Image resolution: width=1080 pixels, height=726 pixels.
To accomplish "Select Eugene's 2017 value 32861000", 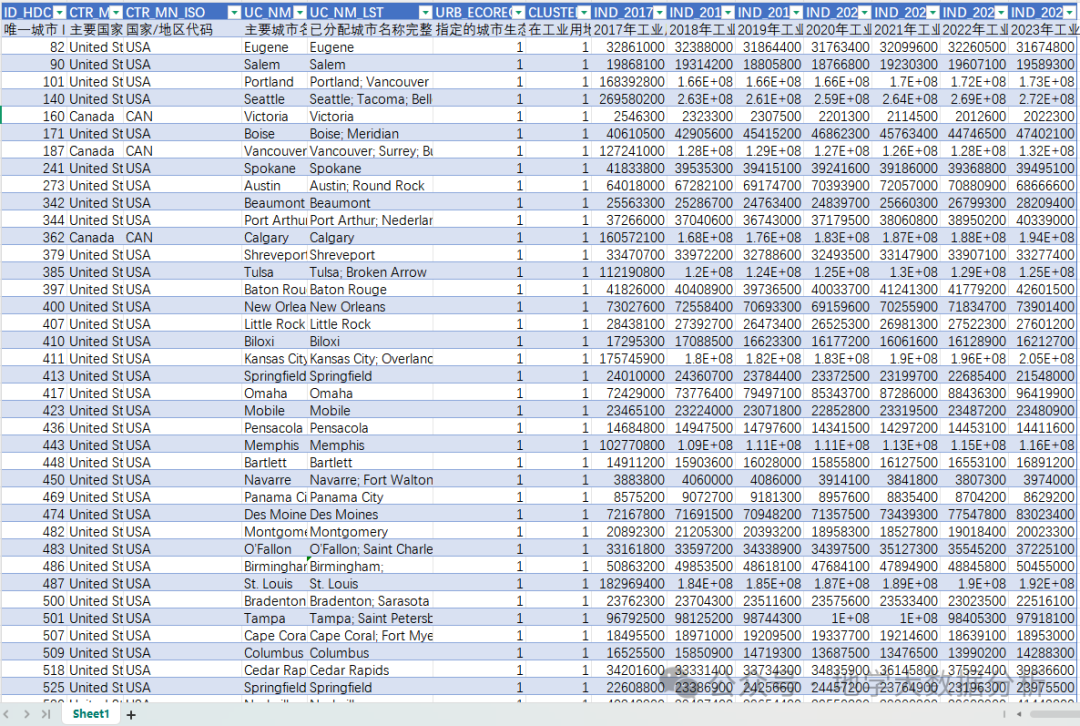I will point(629,48).
